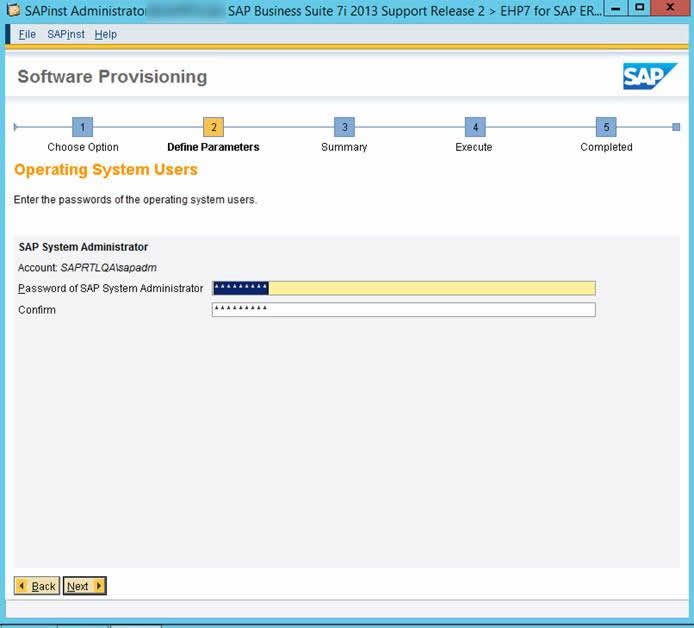
Task: Click step 5 Completed marker
Action: [x=606, y=127]
